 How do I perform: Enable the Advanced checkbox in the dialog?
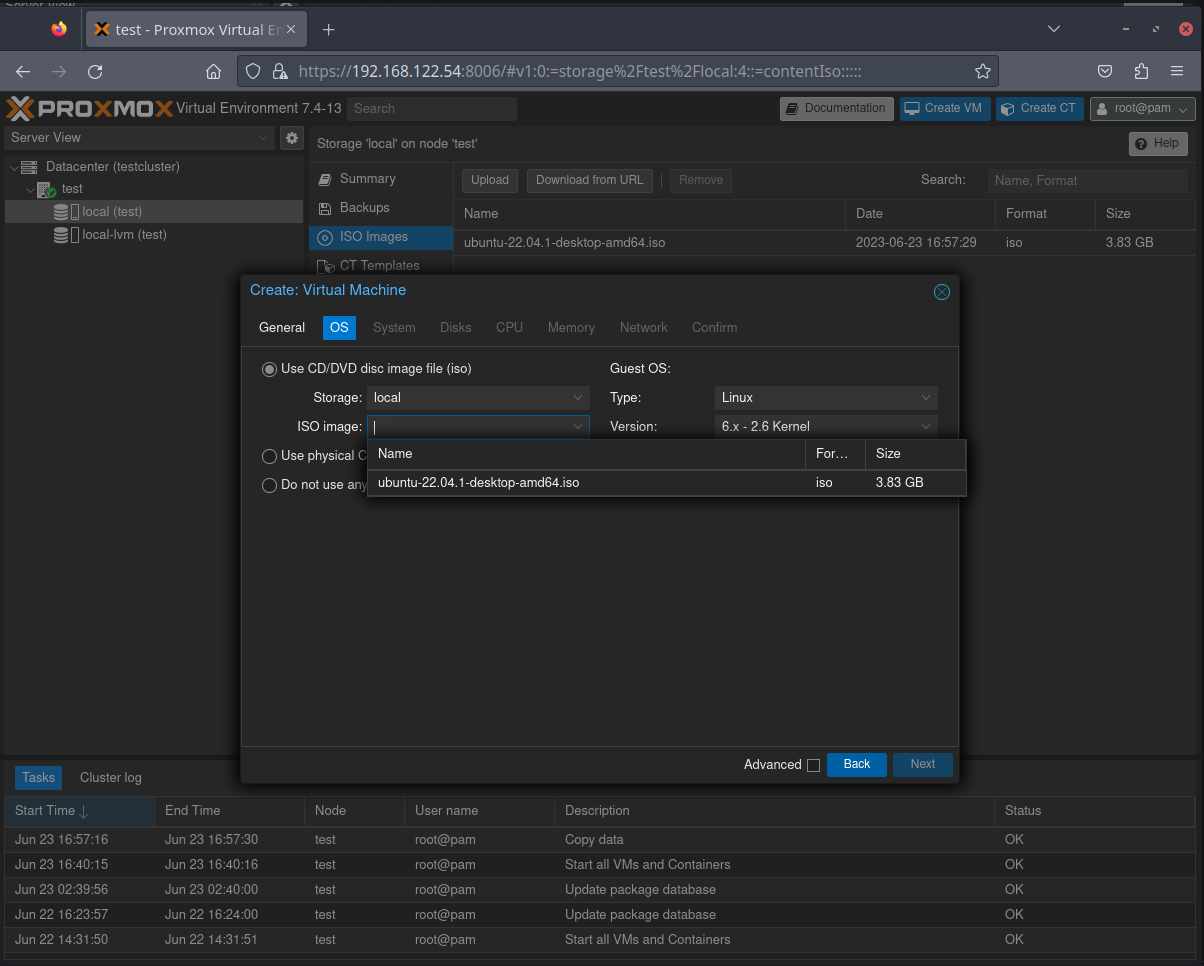(x=814, y=764)
